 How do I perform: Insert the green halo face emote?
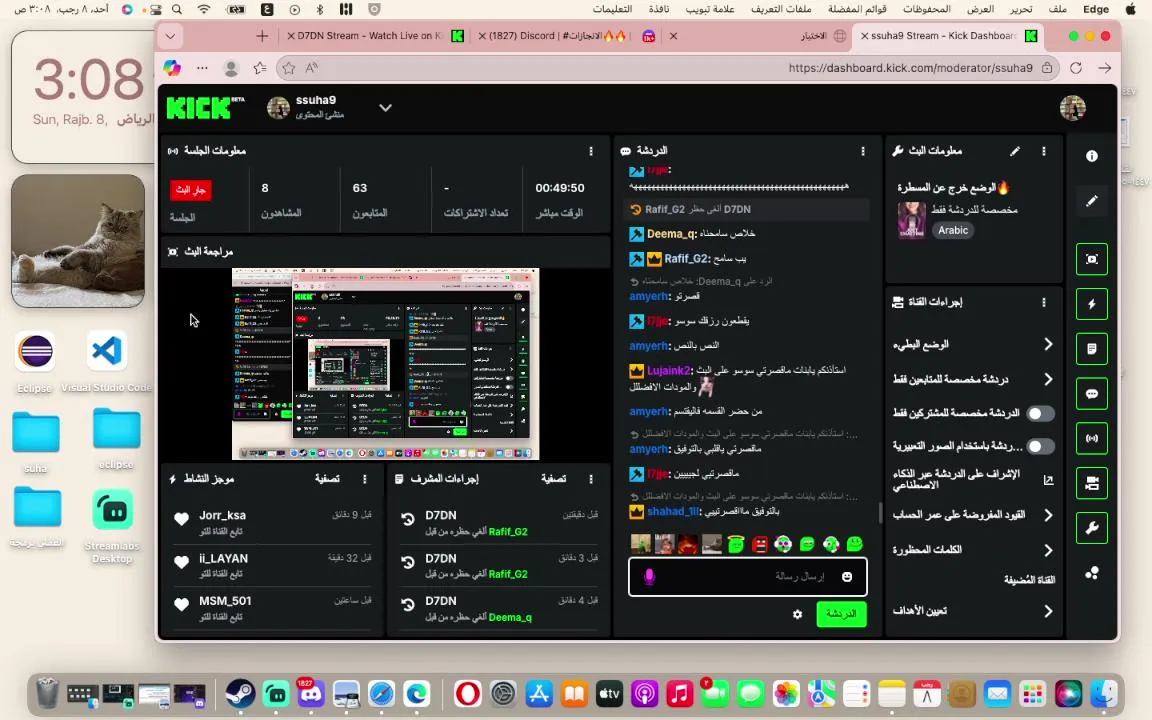[x=735, y=544]
